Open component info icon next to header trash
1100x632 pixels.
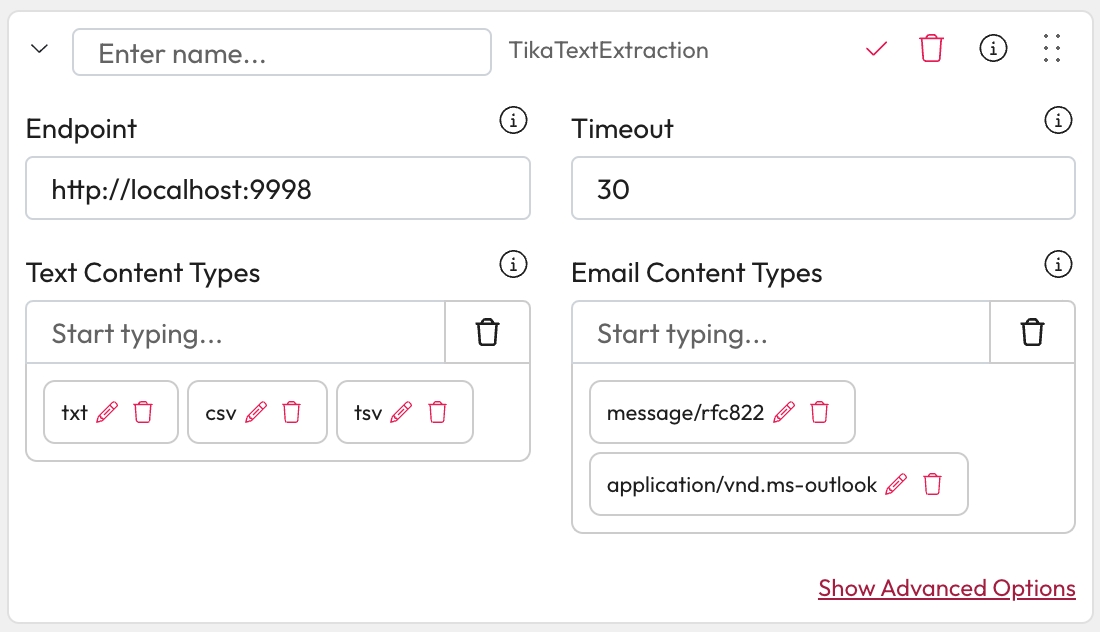(x=992, y=48)
